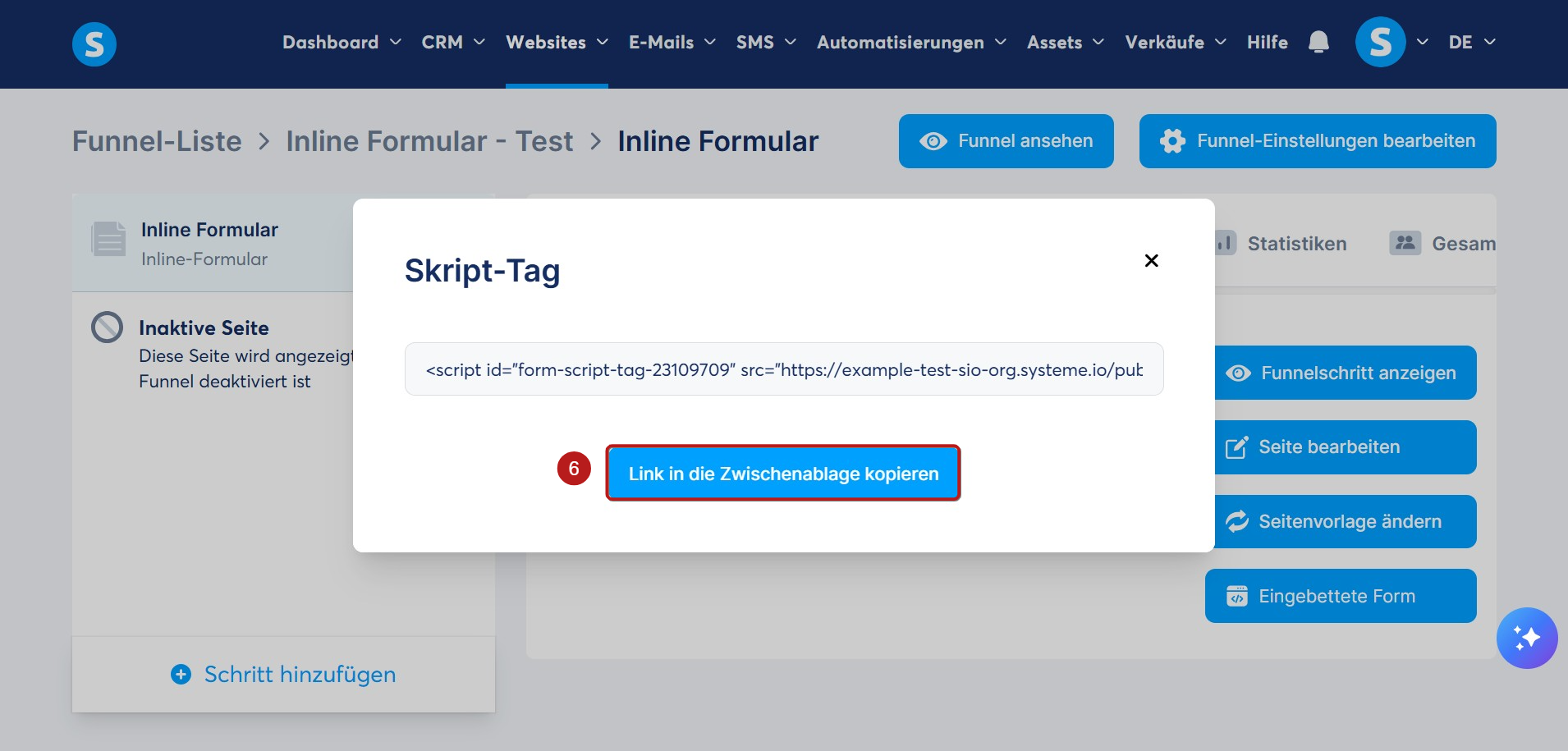The image size is (1568, 751).
Task: Click the eye icon beside Funnelschritt anzeigen
Action: pos(1238,373)
